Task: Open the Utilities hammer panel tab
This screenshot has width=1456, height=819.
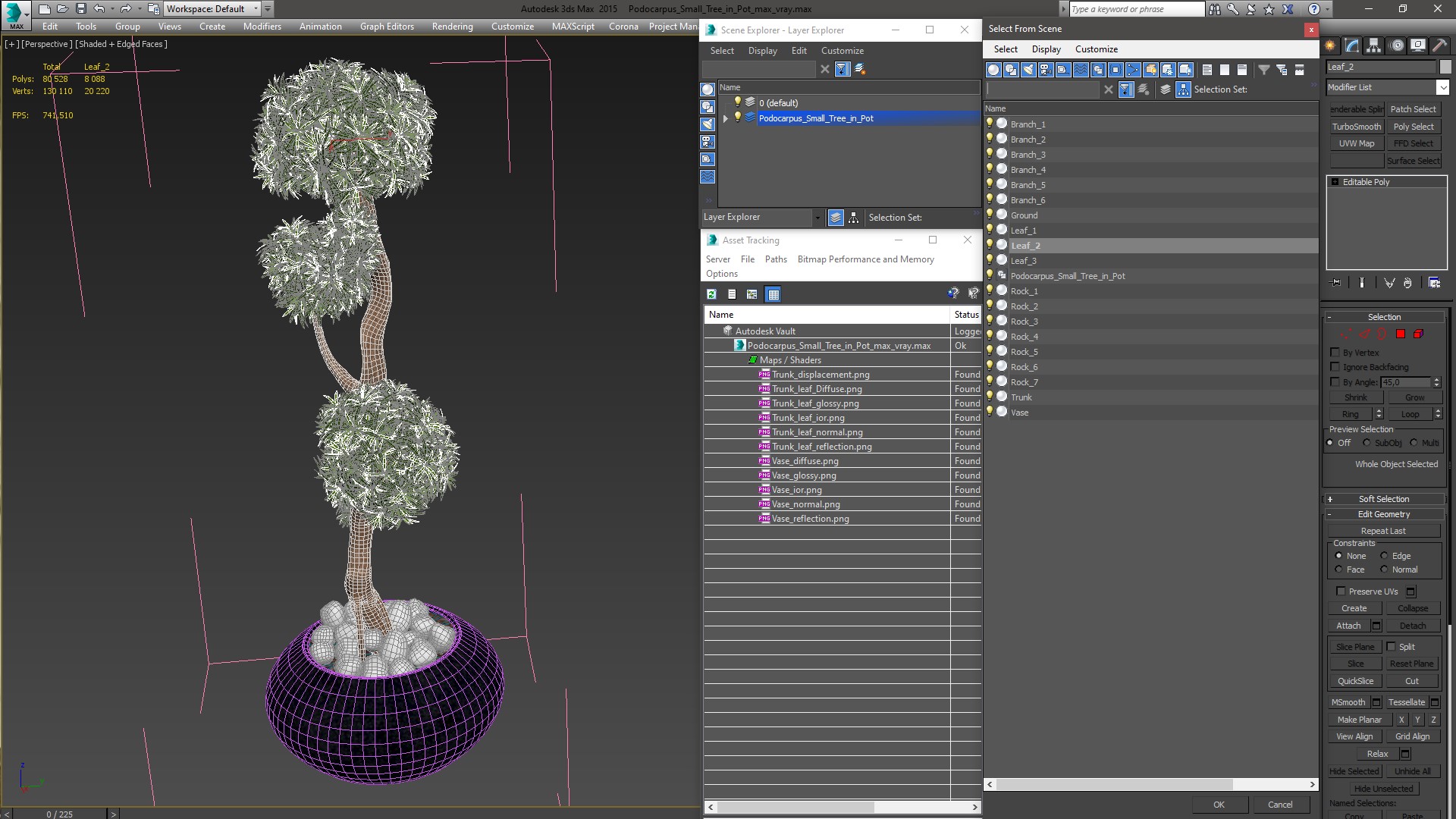Action: [x=1439, y=46]
